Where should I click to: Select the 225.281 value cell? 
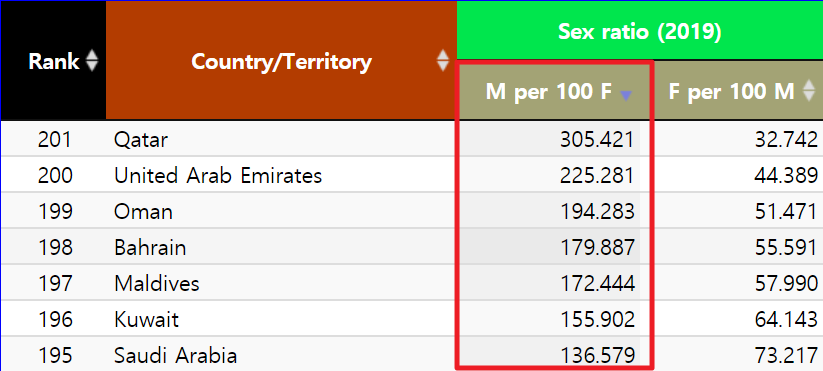click(555, 175)
